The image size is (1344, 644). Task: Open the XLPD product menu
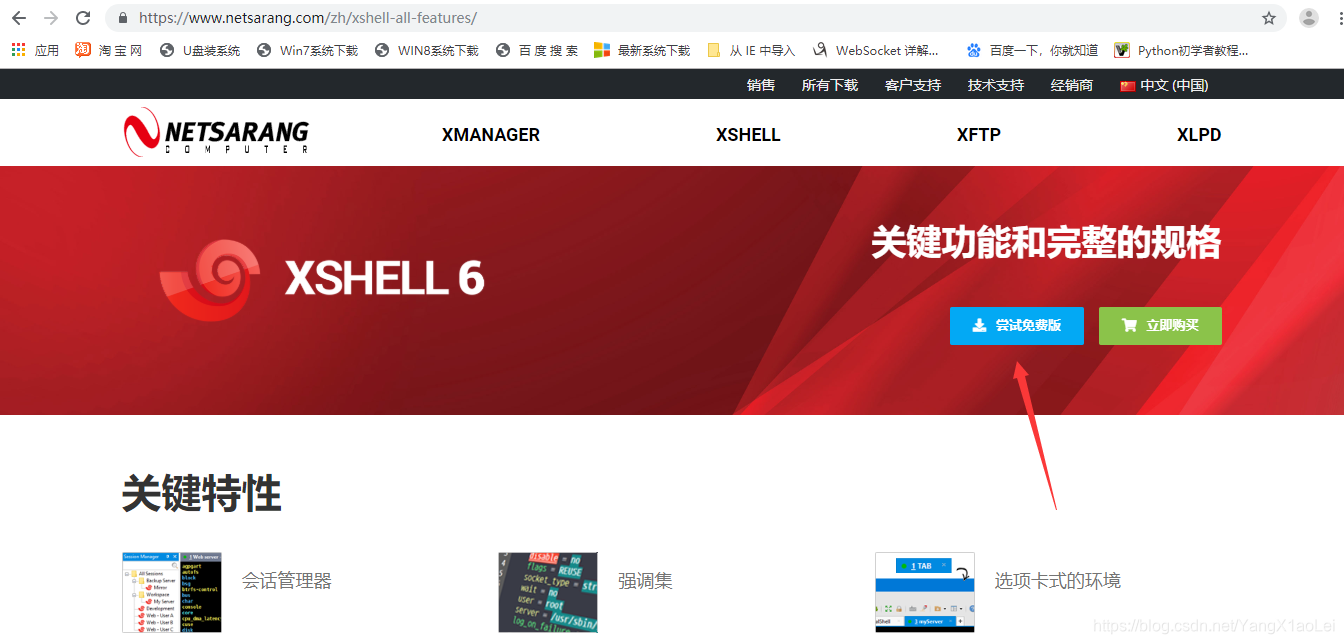(1199, 135)
